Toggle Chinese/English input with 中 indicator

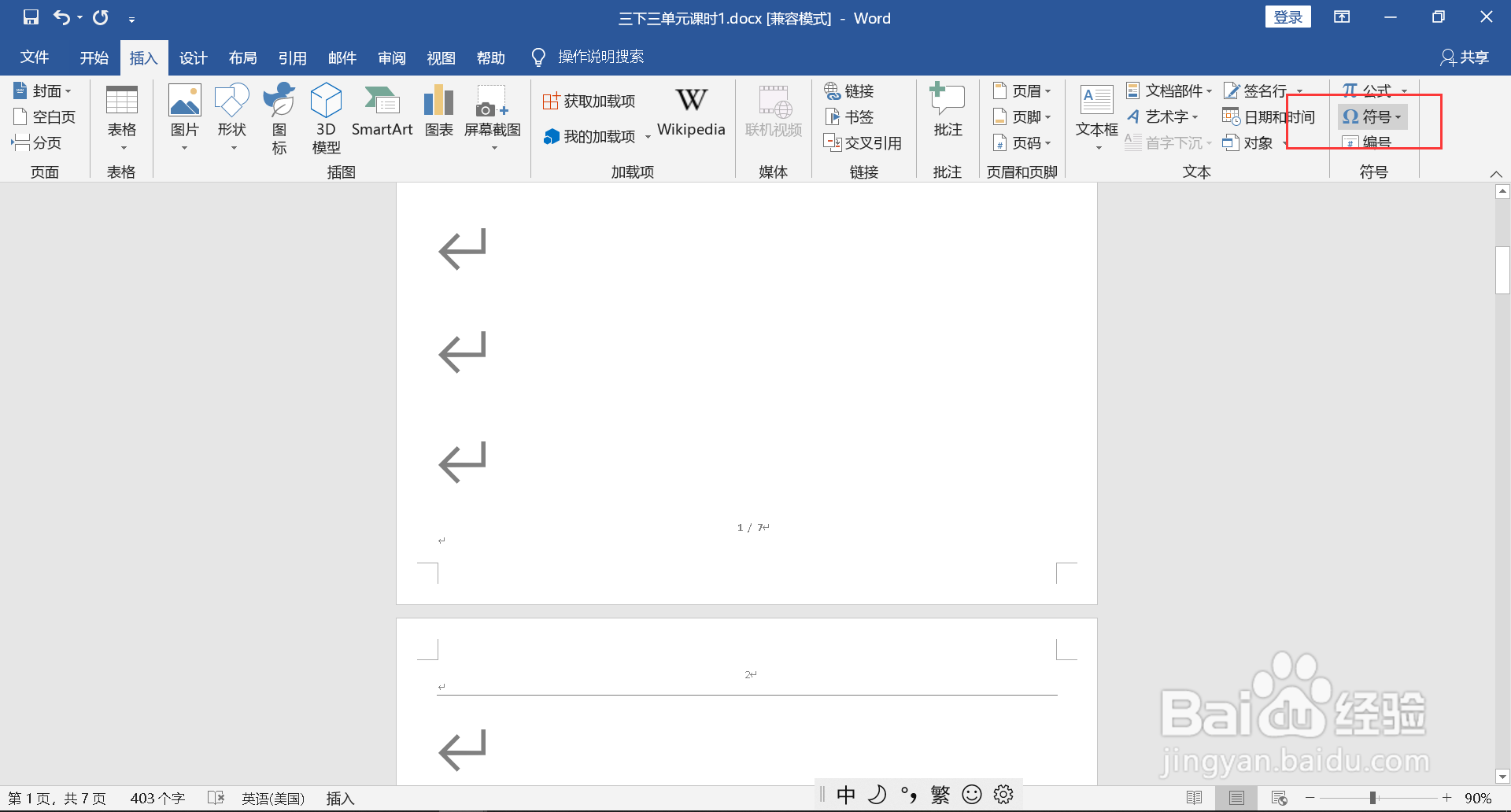(846, 795)
